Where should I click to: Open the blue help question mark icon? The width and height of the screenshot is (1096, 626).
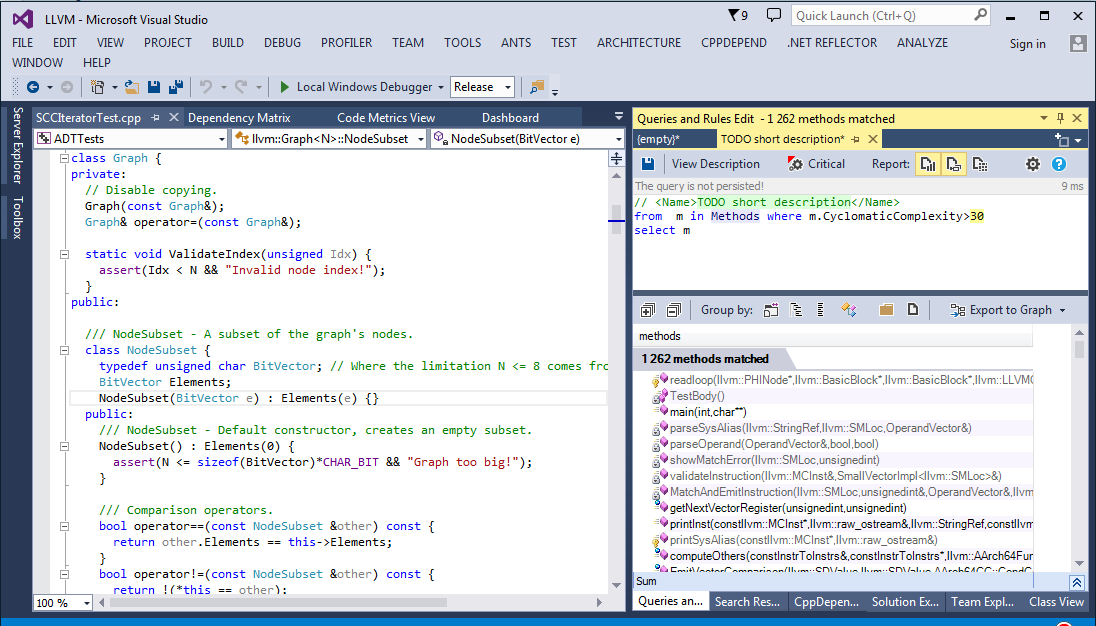1059,164
